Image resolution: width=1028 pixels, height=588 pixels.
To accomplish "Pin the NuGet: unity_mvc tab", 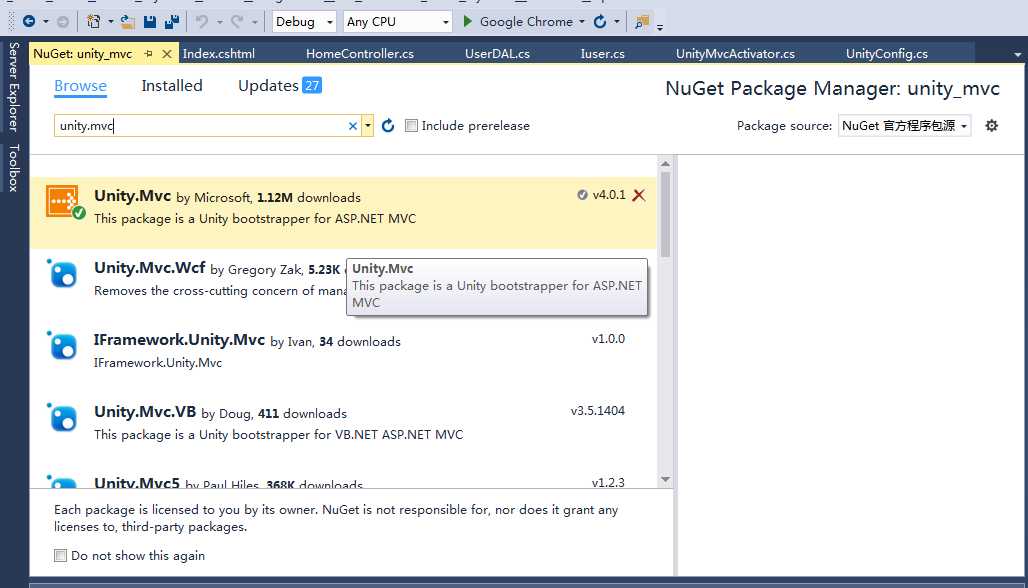I will point(148,54).
